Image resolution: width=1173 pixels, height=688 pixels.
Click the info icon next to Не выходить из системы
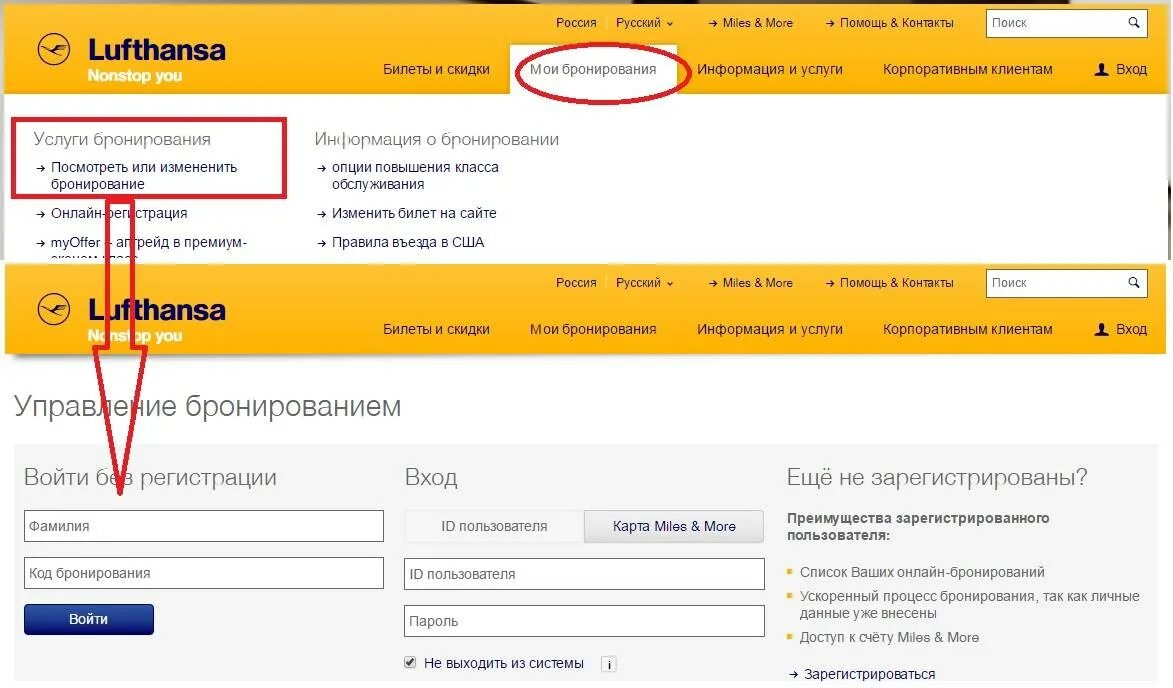pos(609,664)
